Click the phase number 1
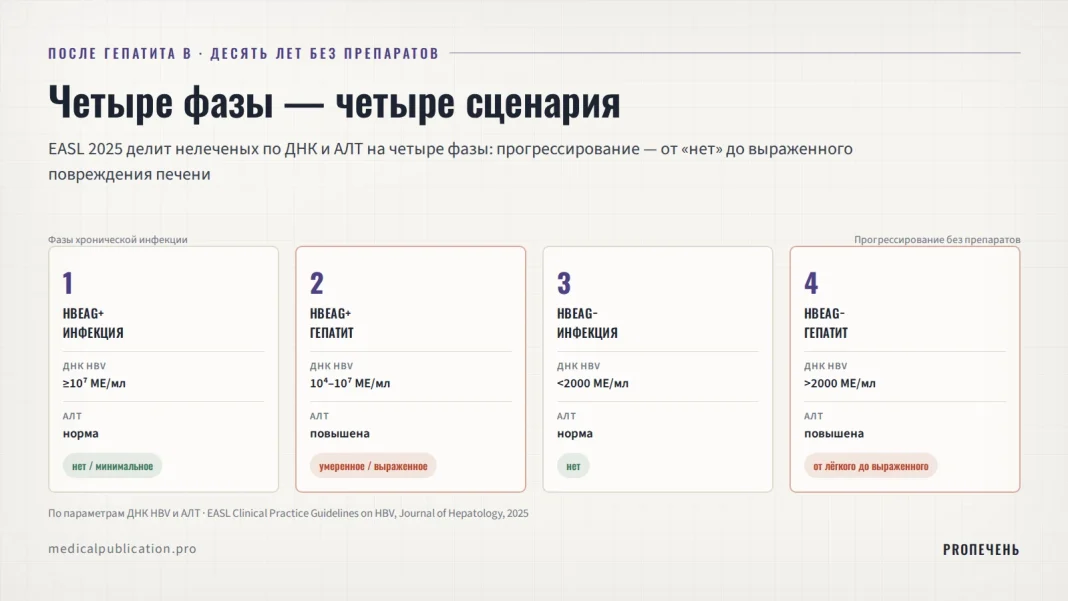Screen dimensions: 1068x601 (67, 283)
